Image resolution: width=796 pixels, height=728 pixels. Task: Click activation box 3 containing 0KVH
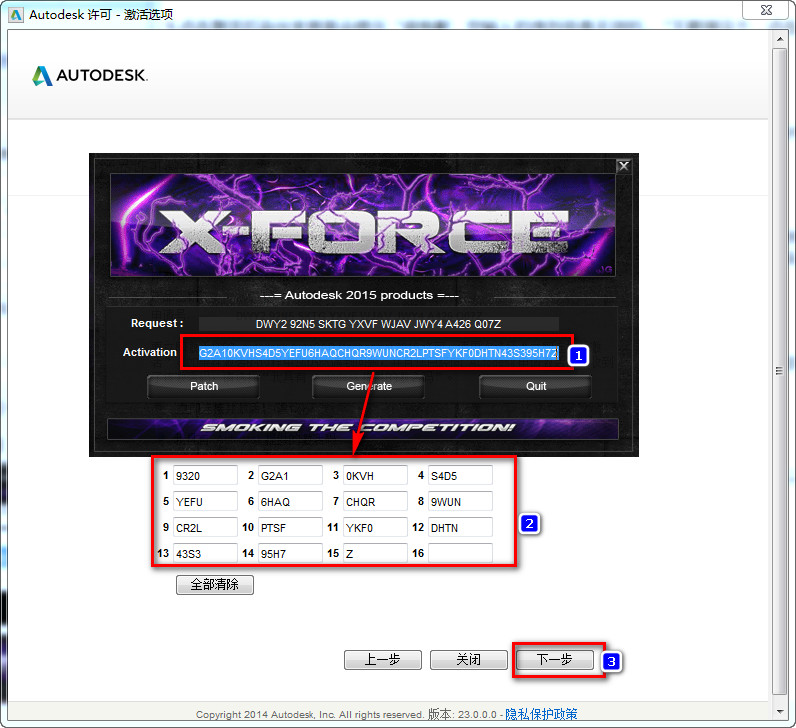(x=375, y=476)
